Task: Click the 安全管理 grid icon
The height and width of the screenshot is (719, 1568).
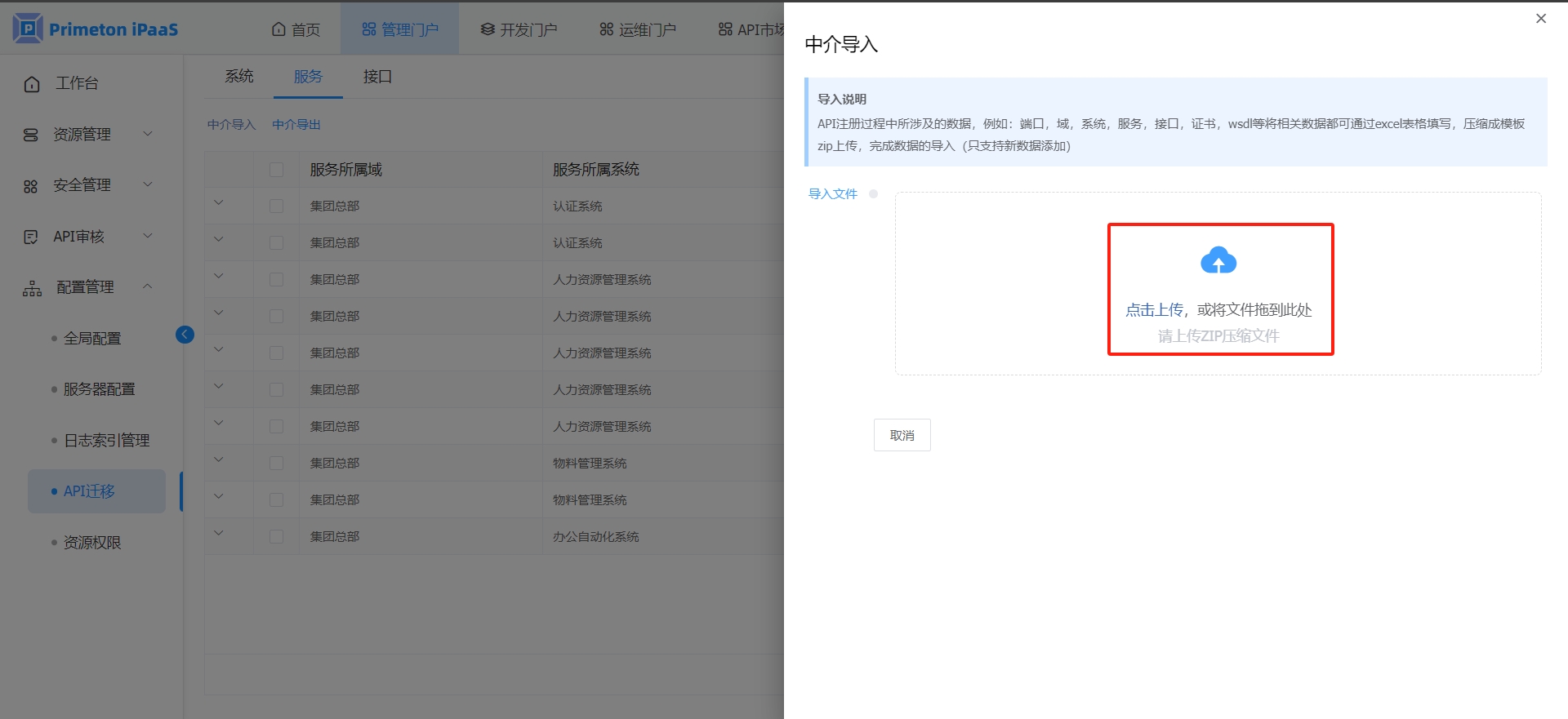Action: tap(31, 186)
